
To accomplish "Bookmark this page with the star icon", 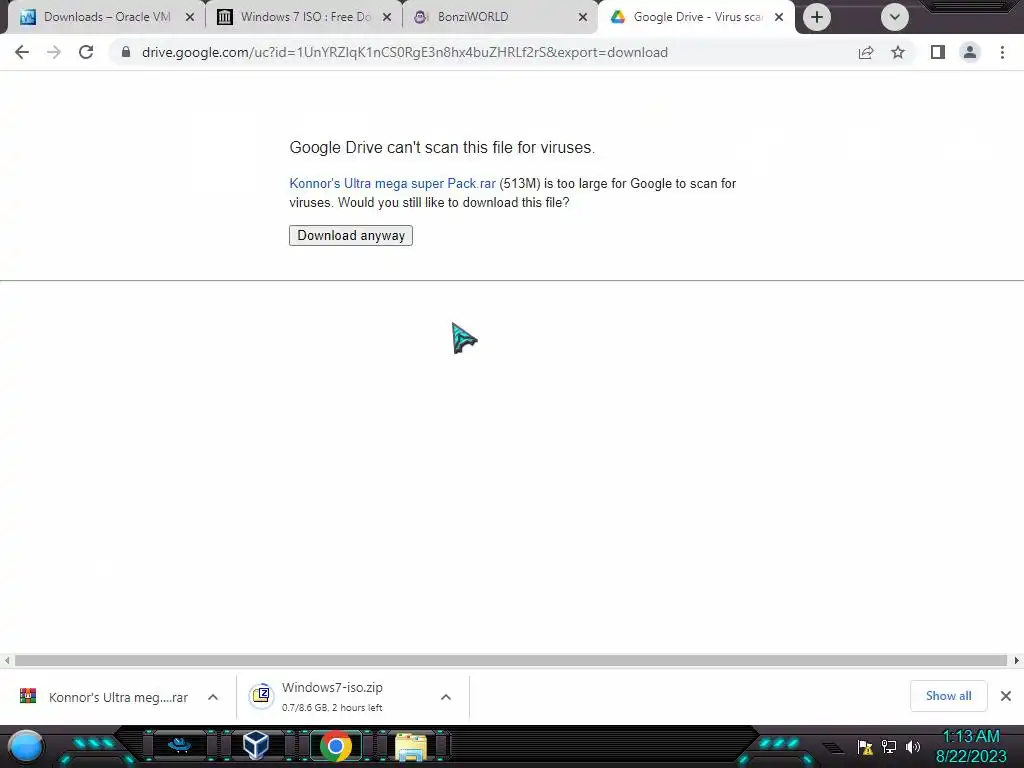I will pos(898,52).
